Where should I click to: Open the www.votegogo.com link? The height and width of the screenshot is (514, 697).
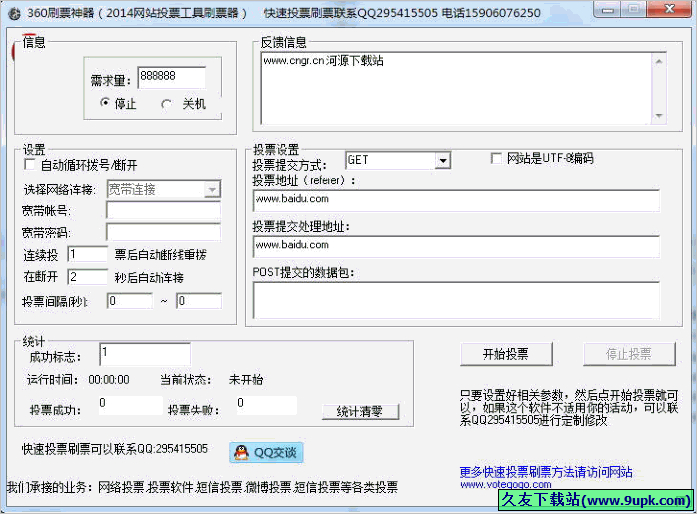(x=505, y=485)
